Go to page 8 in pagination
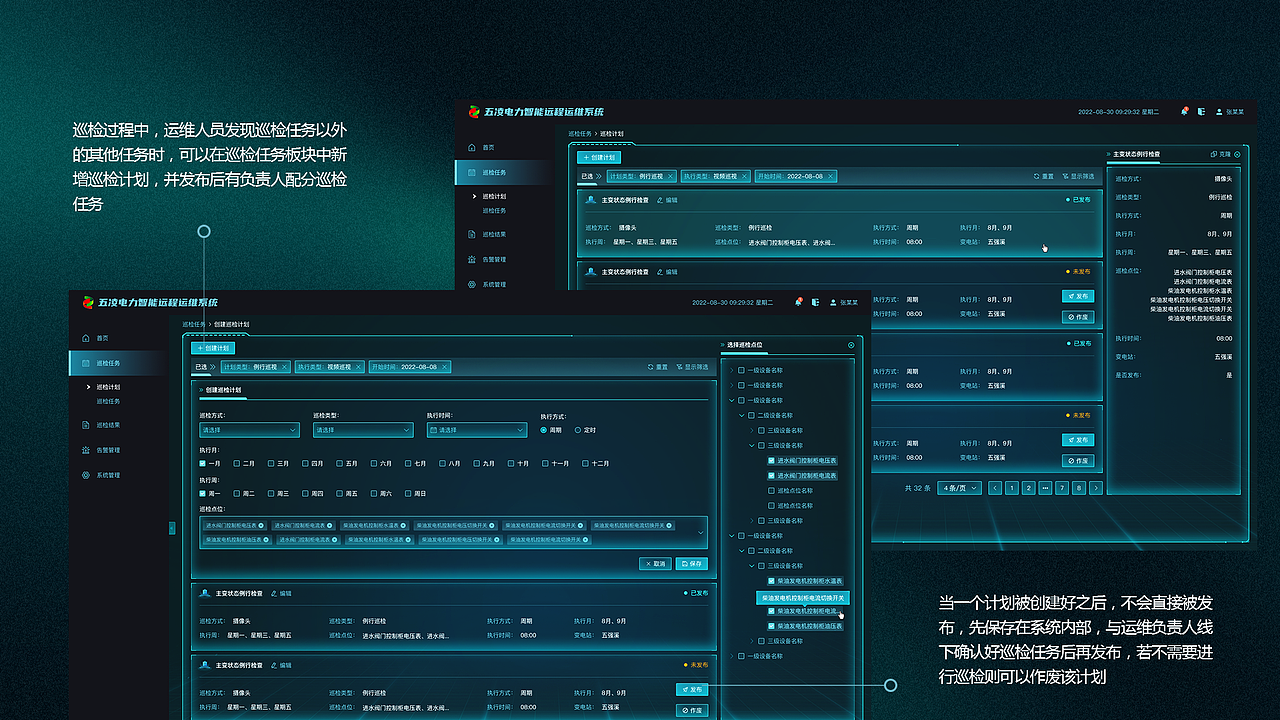1280x720 pixels. coord(1079,488)
